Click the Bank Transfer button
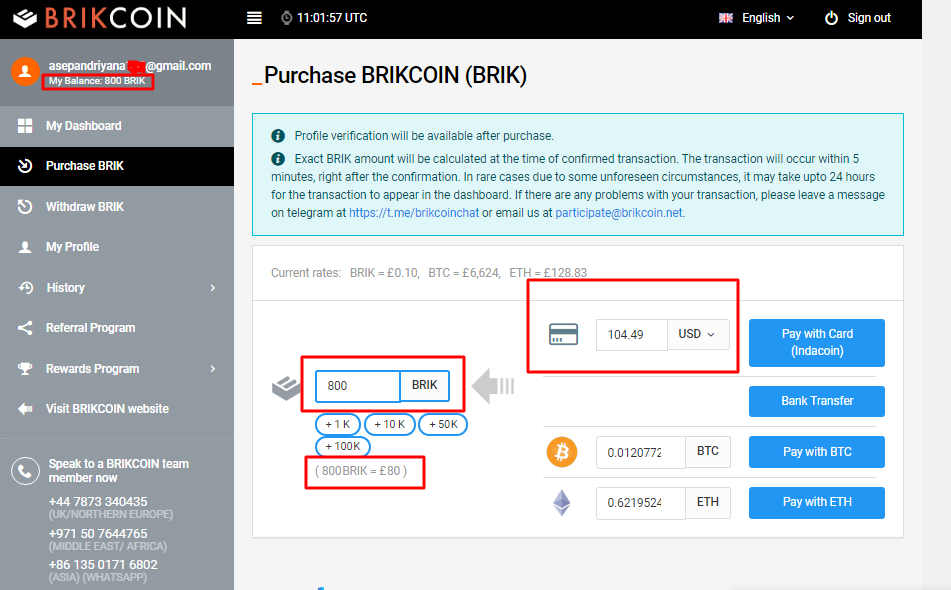Screen dimensions: 951x590 pyautogui.click(x=816, y=401)
